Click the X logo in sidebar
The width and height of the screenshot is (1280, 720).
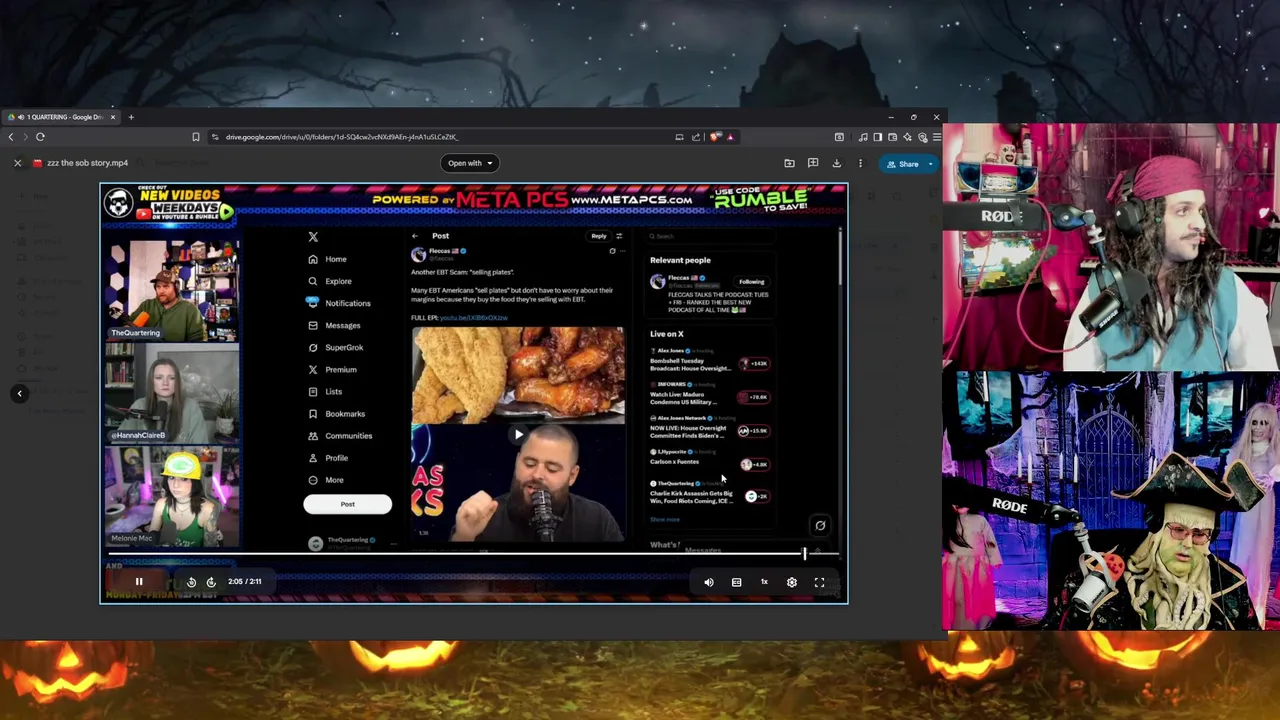point(313,237)
